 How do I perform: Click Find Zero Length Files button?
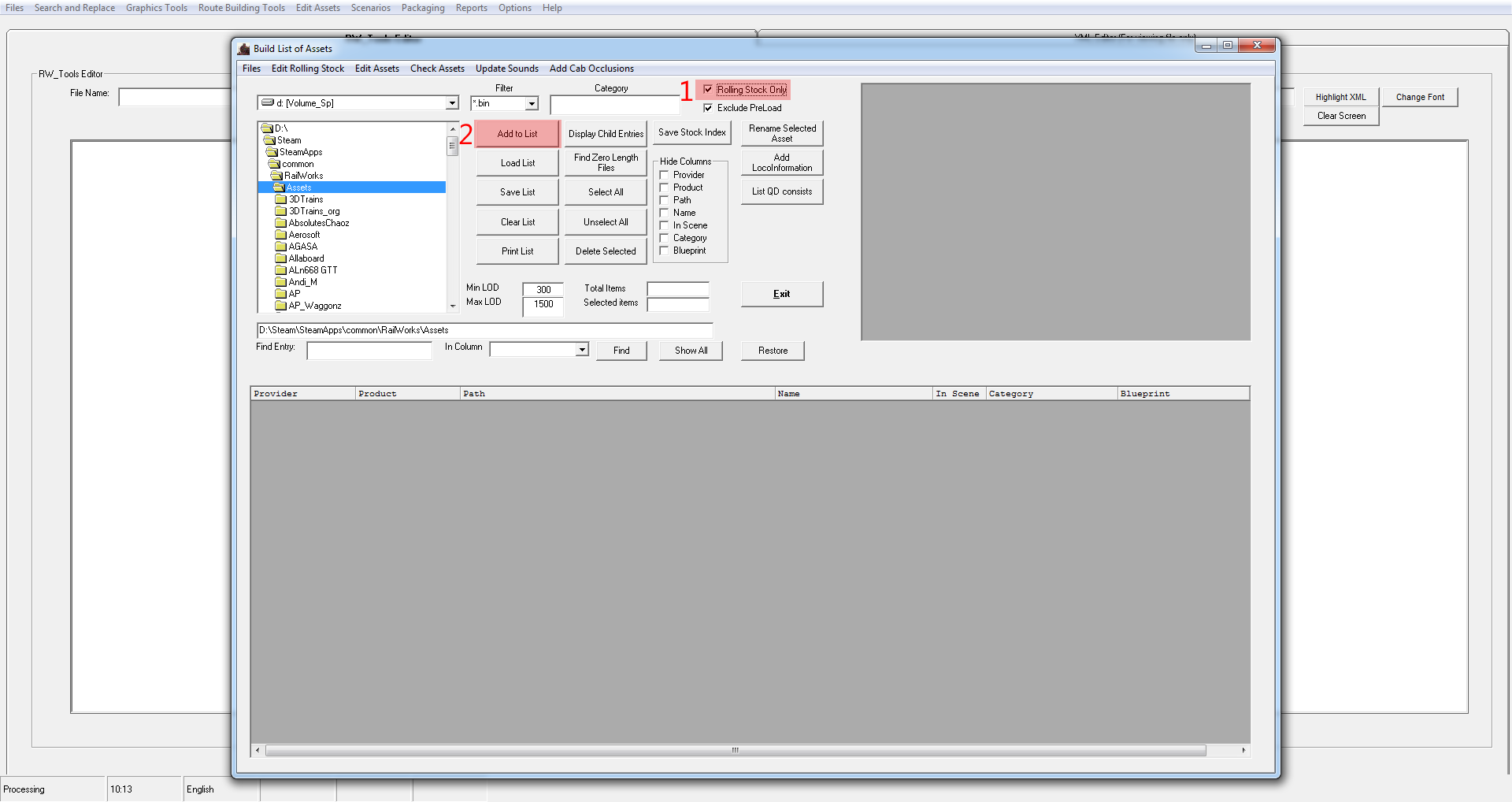pos(606,163)
